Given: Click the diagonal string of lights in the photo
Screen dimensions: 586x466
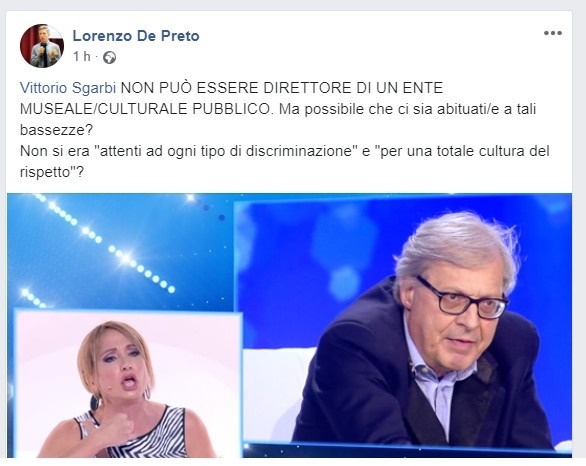Looking at the screenshot, I should click(x=105, y=243).
